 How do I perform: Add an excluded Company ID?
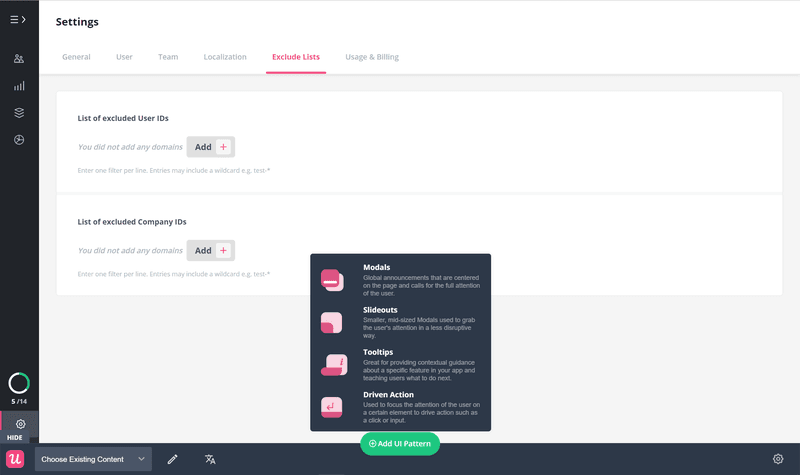pos(211,251)
